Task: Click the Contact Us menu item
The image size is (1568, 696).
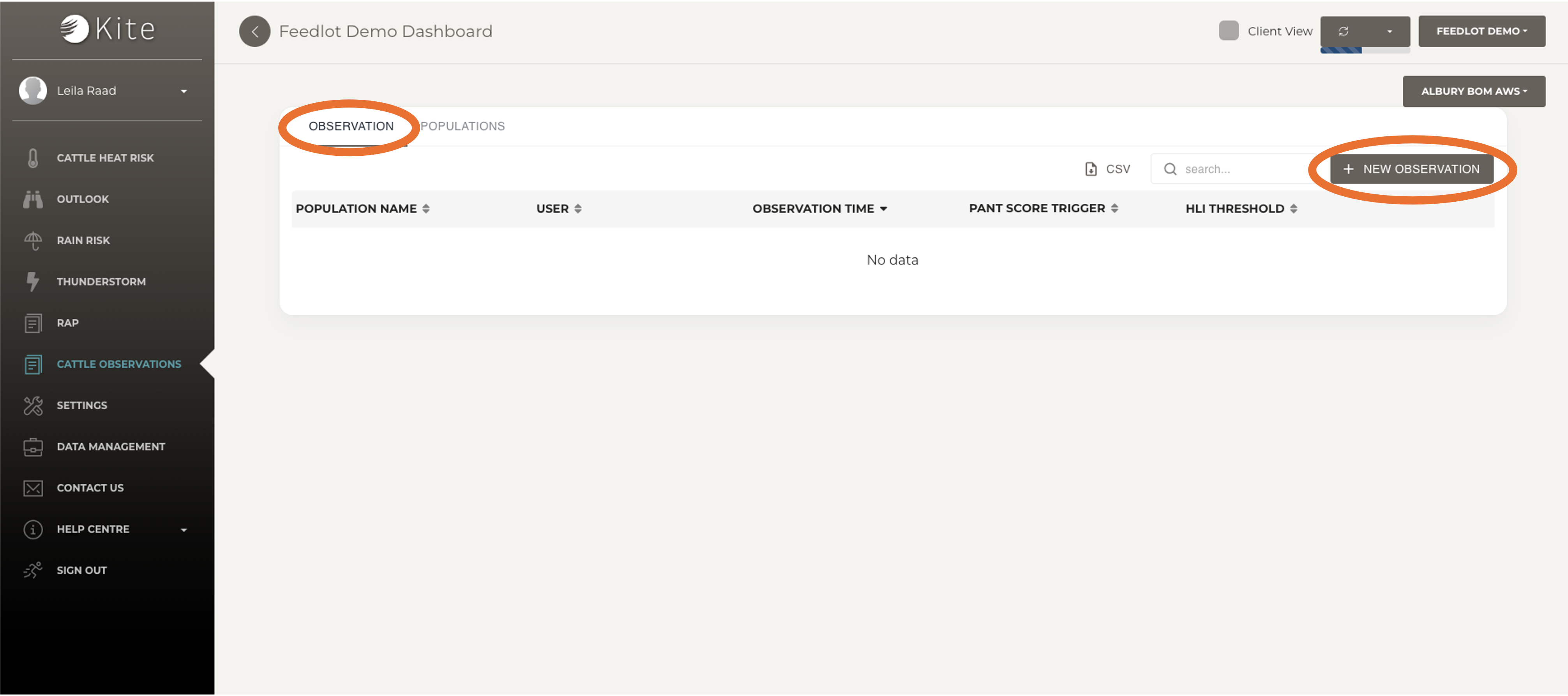Action: [90, 487]
